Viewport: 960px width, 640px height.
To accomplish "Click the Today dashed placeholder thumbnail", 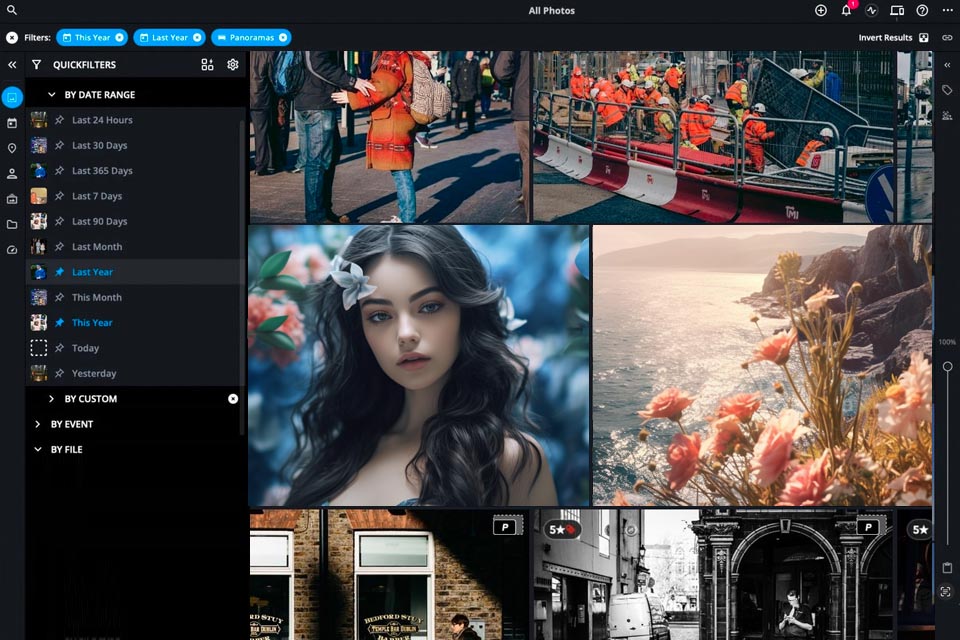I will tap(39, 348).
